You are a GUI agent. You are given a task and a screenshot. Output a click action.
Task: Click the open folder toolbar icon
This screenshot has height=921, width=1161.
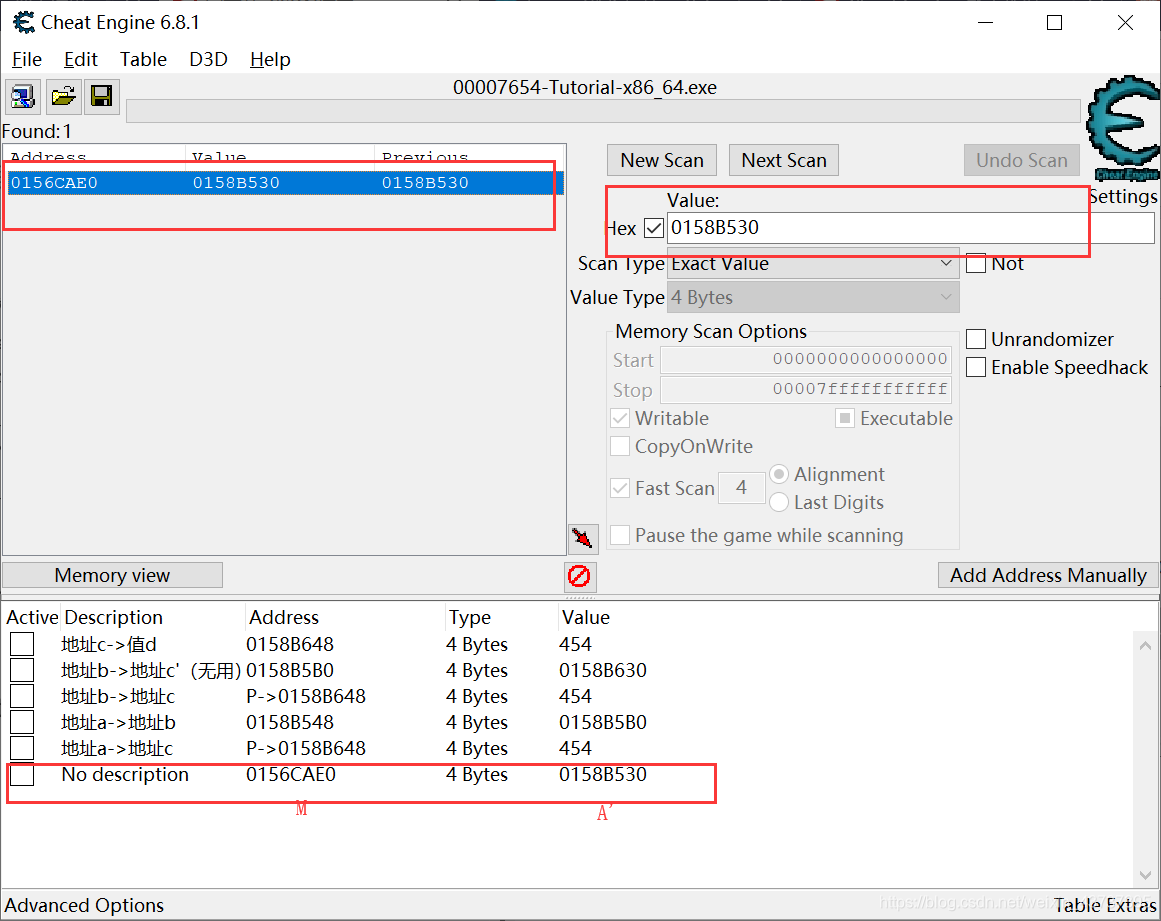64,96
